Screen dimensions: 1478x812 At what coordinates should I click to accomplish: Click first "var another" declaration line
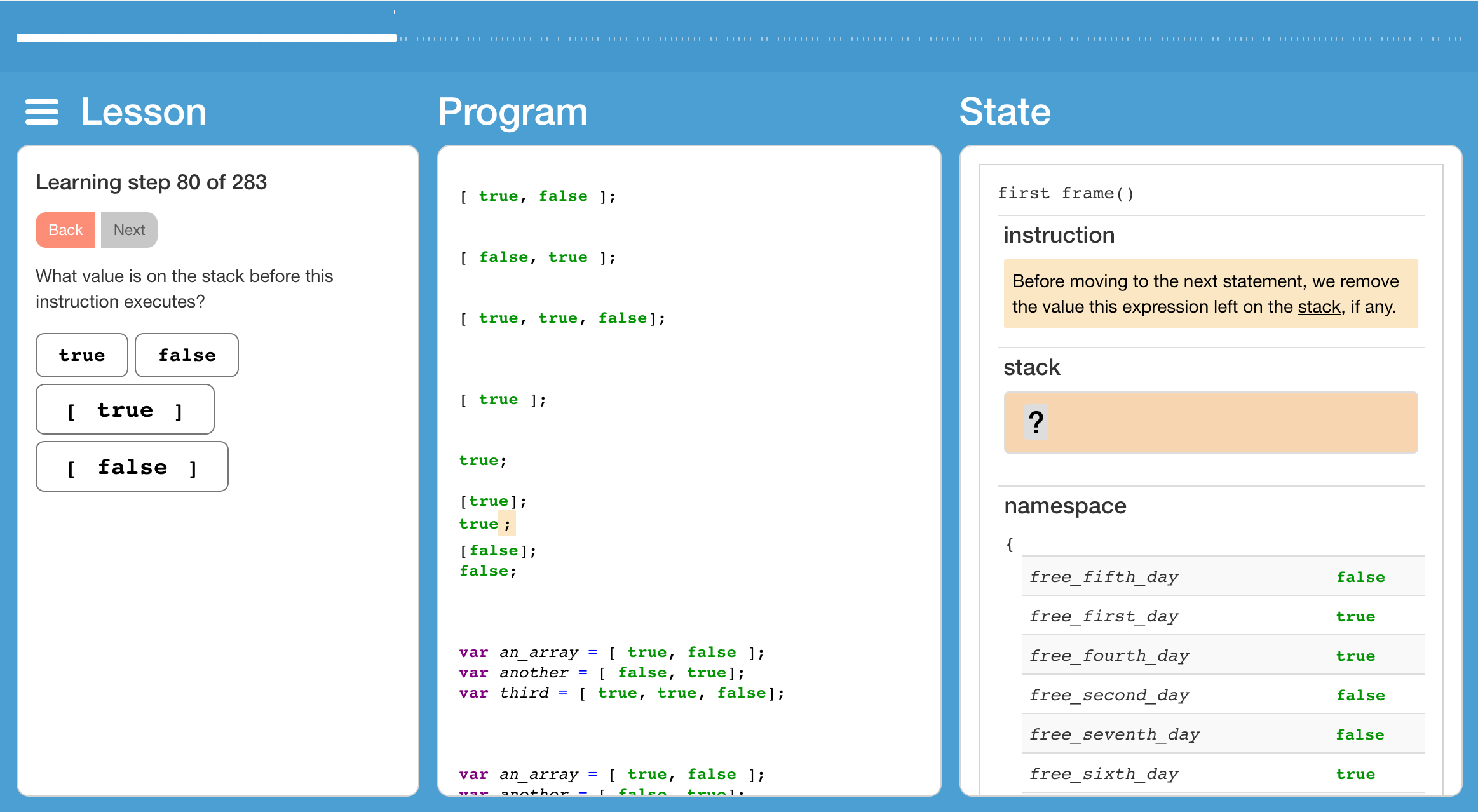click(x=602, y=673)
